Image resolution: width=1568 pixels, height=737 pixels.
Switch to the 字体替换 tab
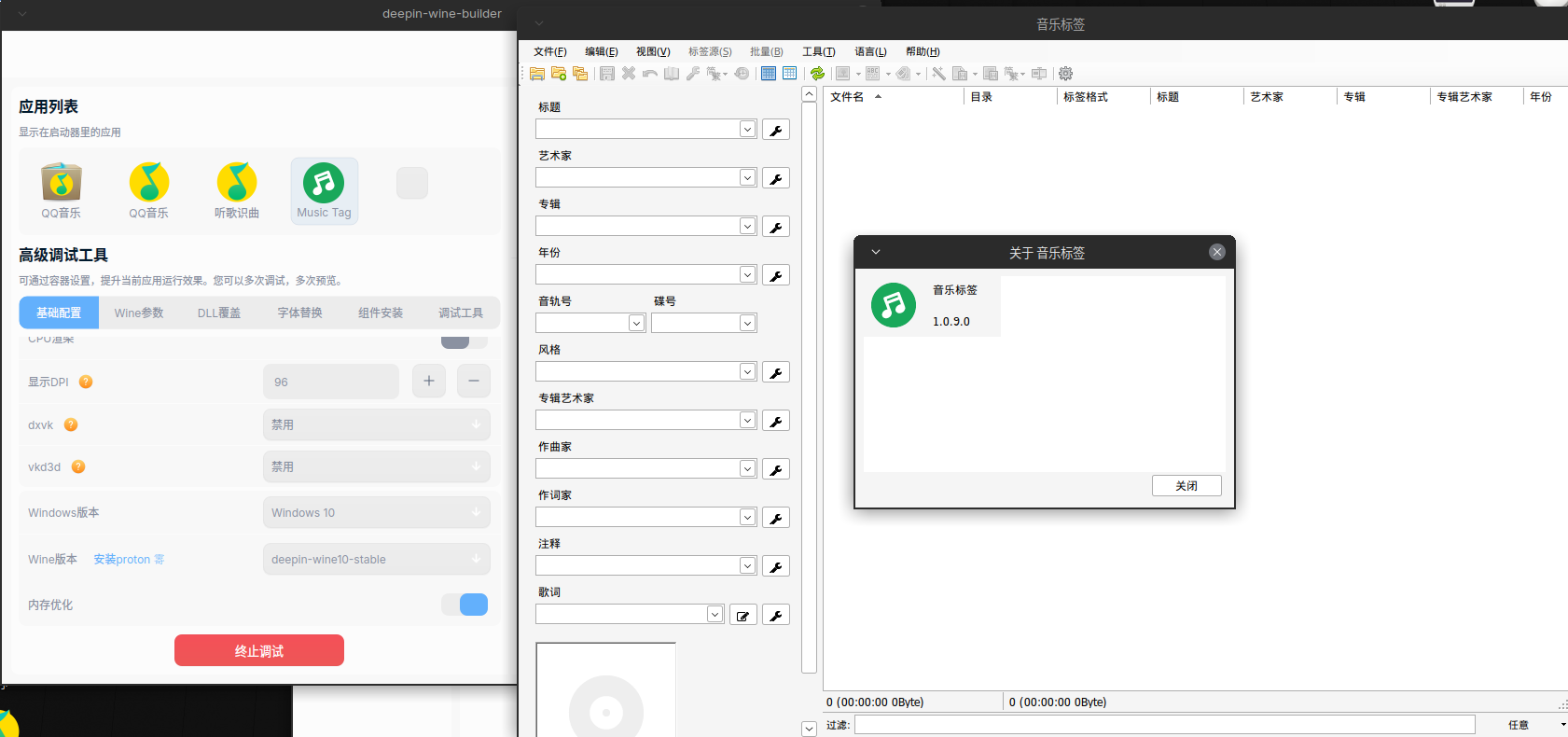click(x=300, y=313)
